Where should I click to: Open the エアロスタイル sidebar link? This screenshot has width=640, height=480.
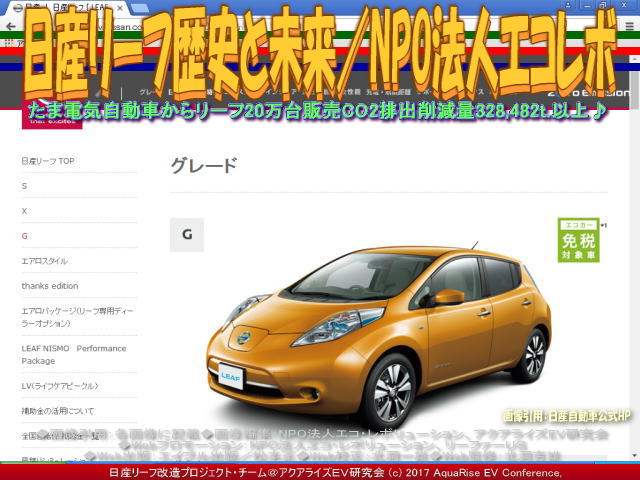point(44,261)
